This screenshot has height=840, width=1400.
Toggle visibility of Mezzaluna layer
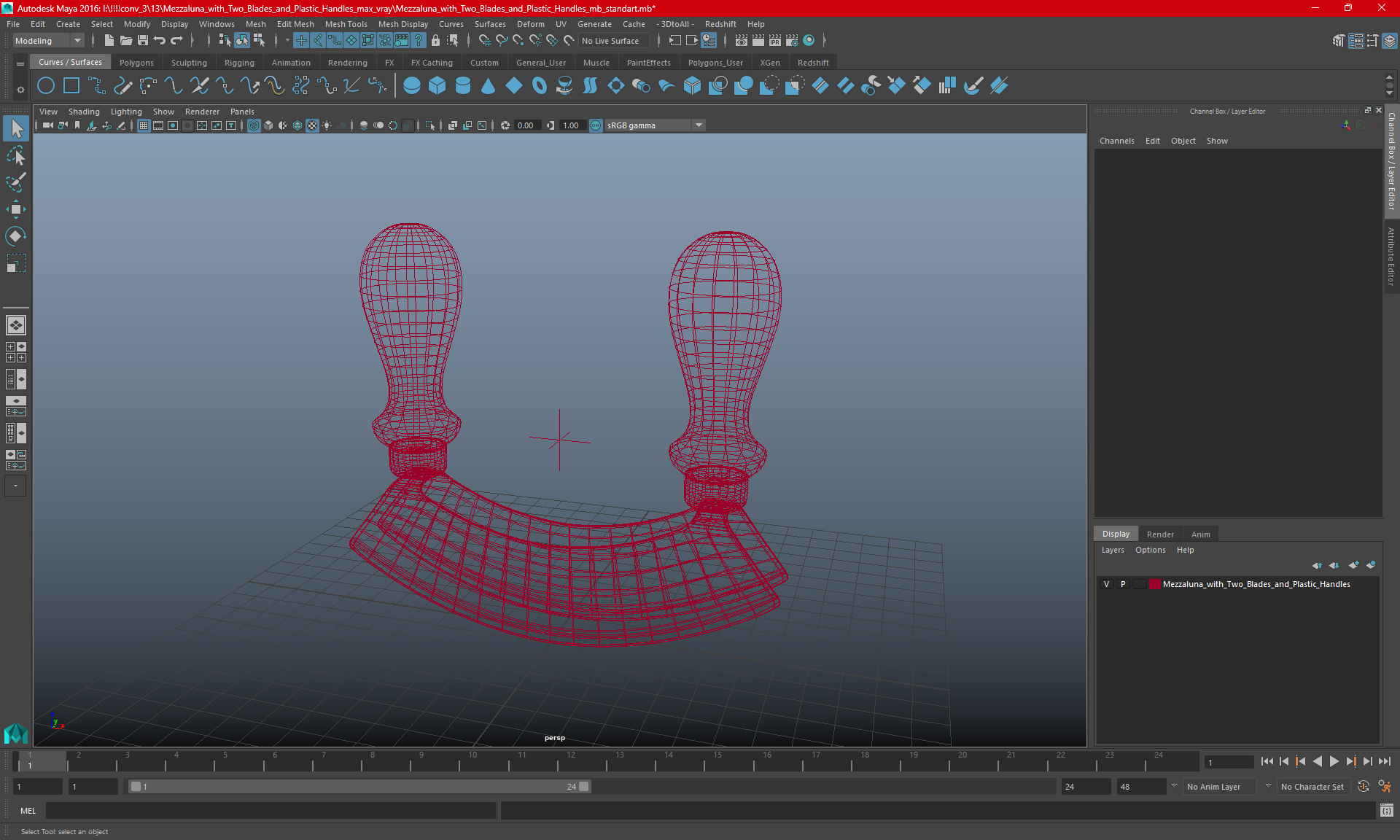(x=1106, y=584)
